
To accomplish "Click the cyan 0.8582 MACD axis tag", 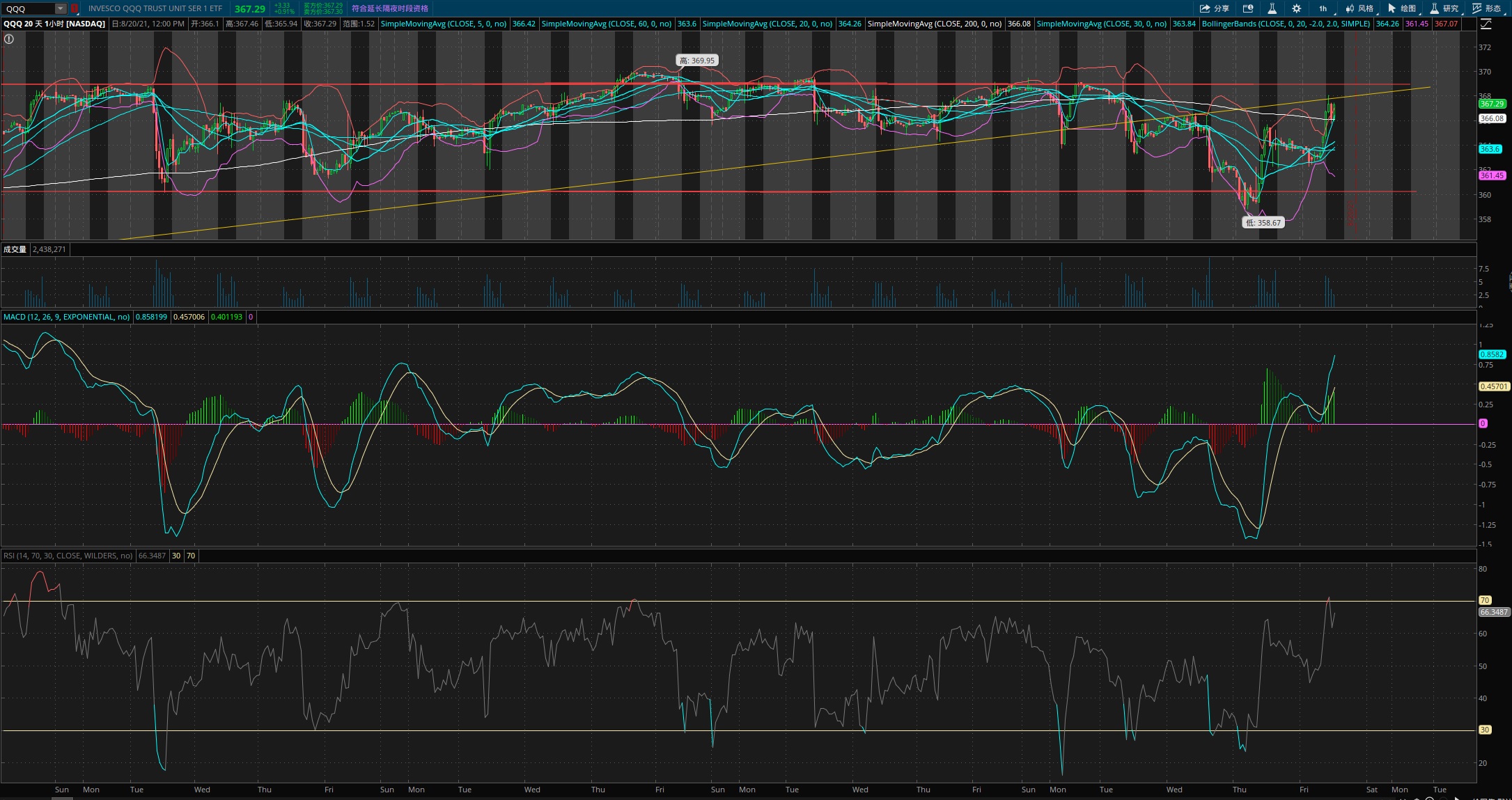I will [1492, 354].
